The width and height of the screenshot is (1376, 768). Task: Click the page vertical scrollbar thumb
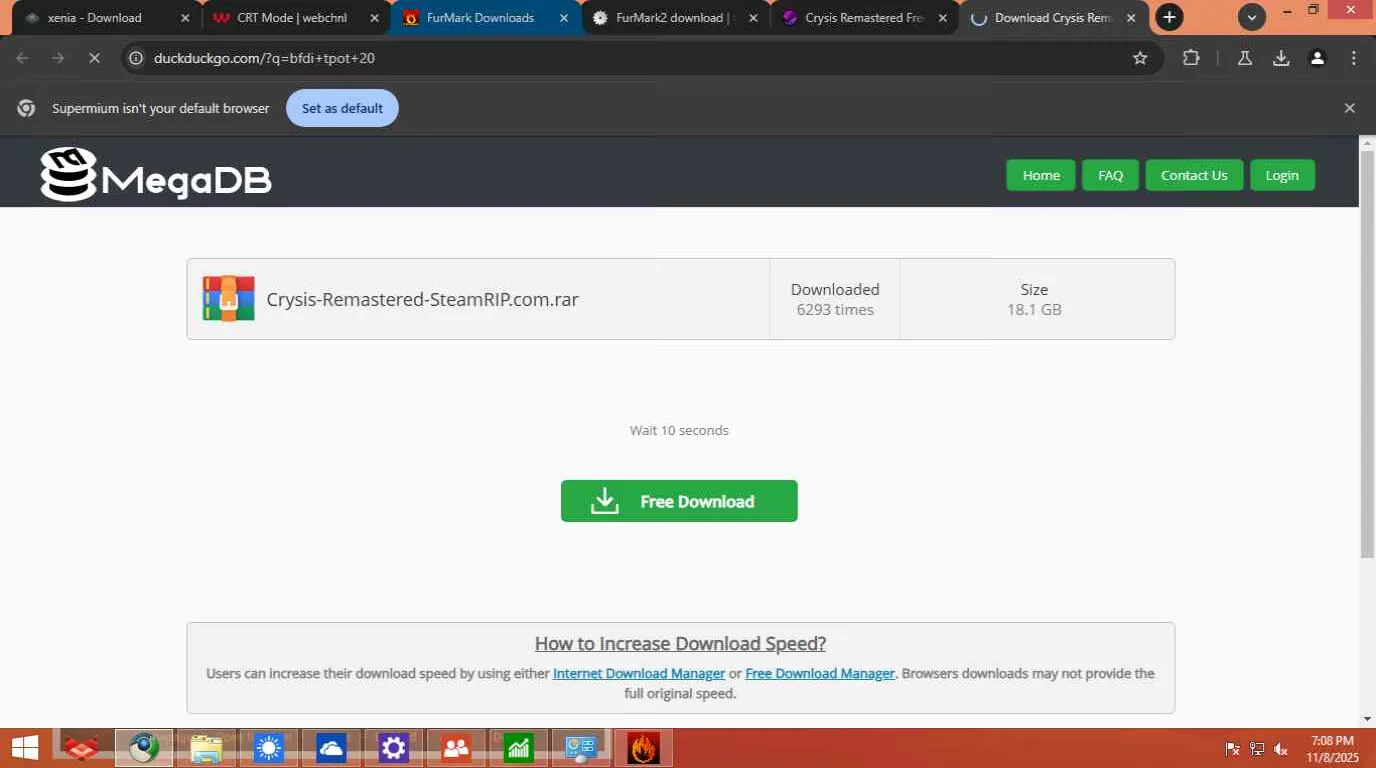(x=1367, y=354)
